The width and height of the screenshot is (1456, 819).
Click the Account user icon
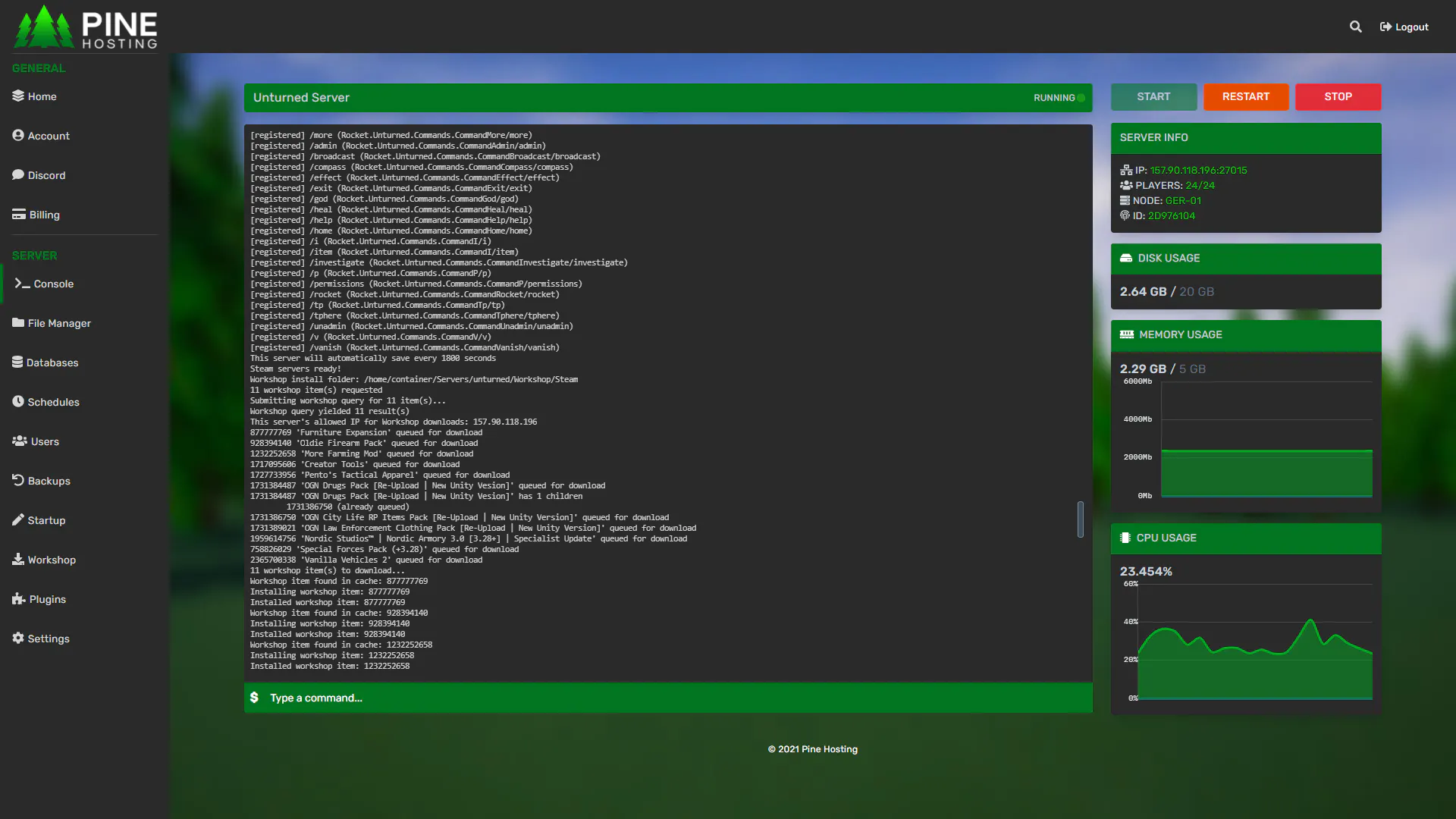pos(18,135)
